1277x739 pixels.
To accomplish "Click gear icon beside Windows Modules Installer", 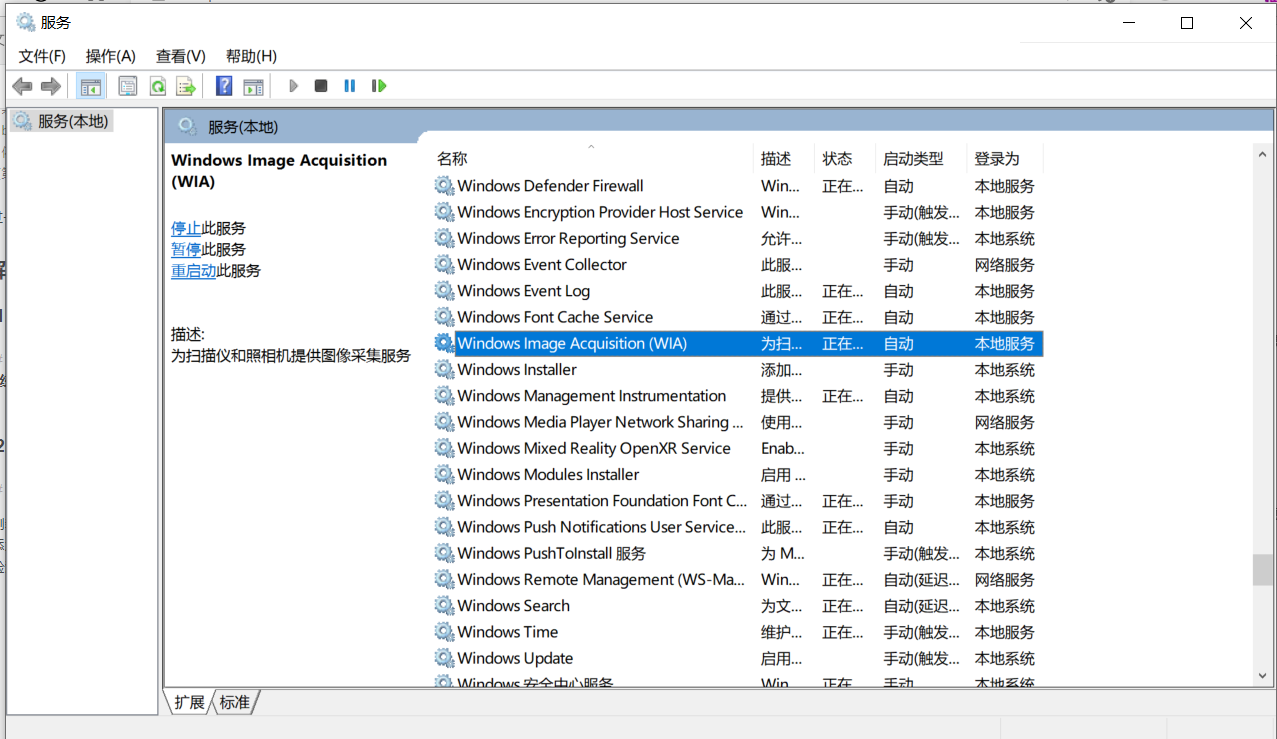I will pos(444,474).
